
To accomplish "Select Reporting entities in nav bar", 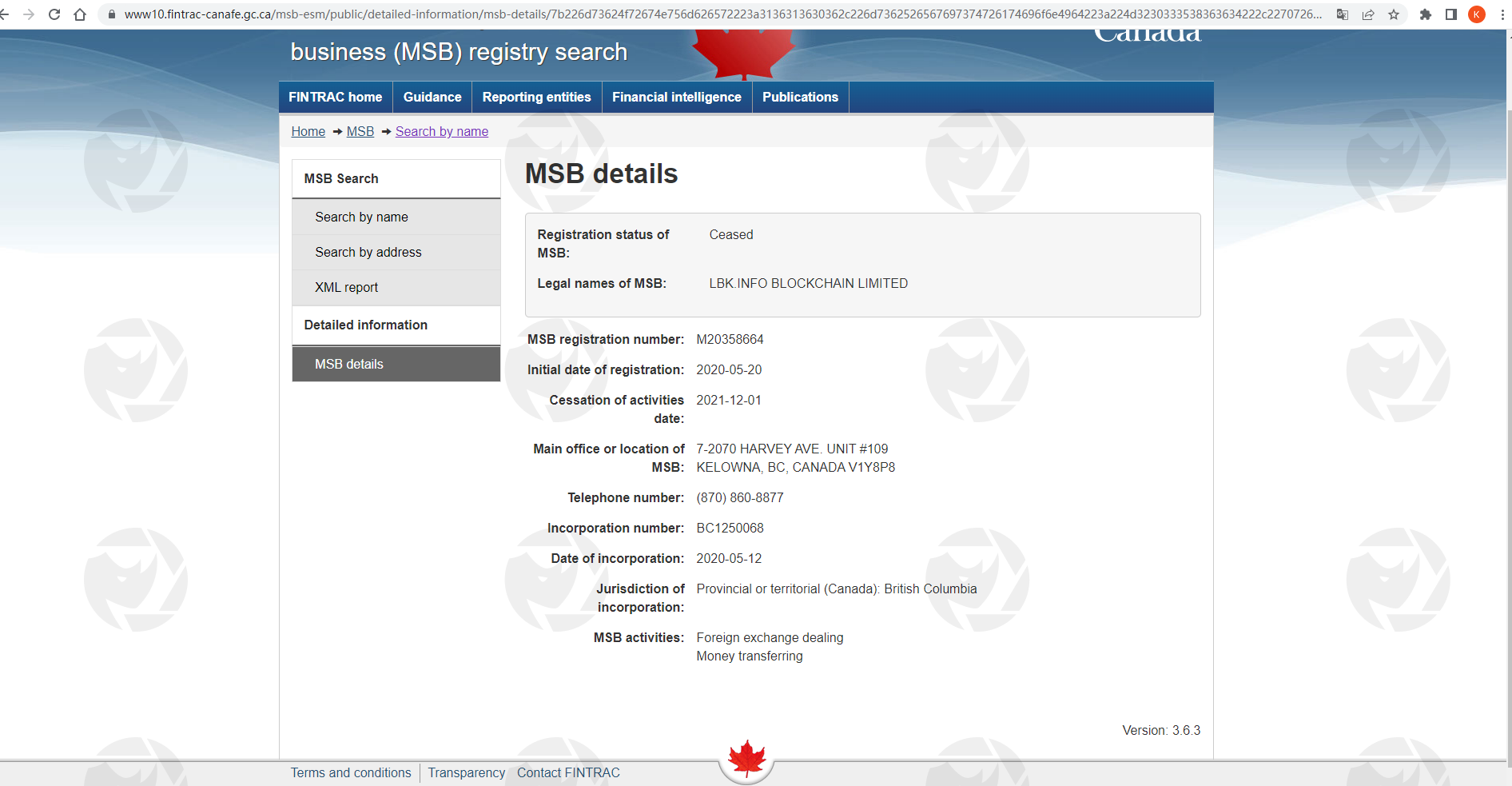I will click(x=536, y=97).
